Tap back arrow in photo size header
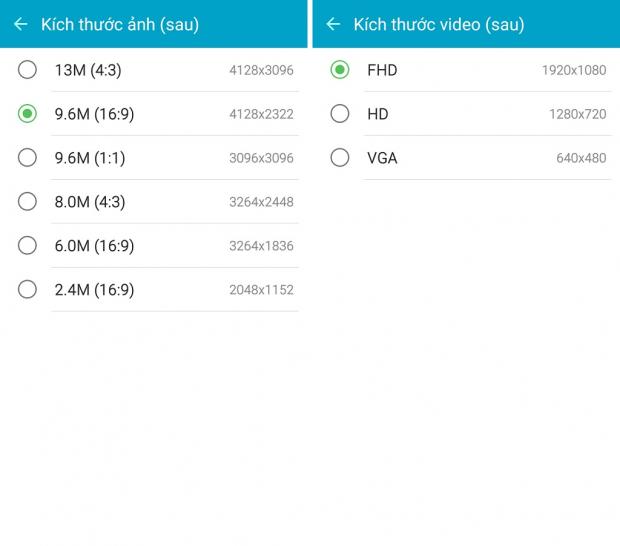Image resolution: width=620 pixels, height=546 pixels. (21, 24)
